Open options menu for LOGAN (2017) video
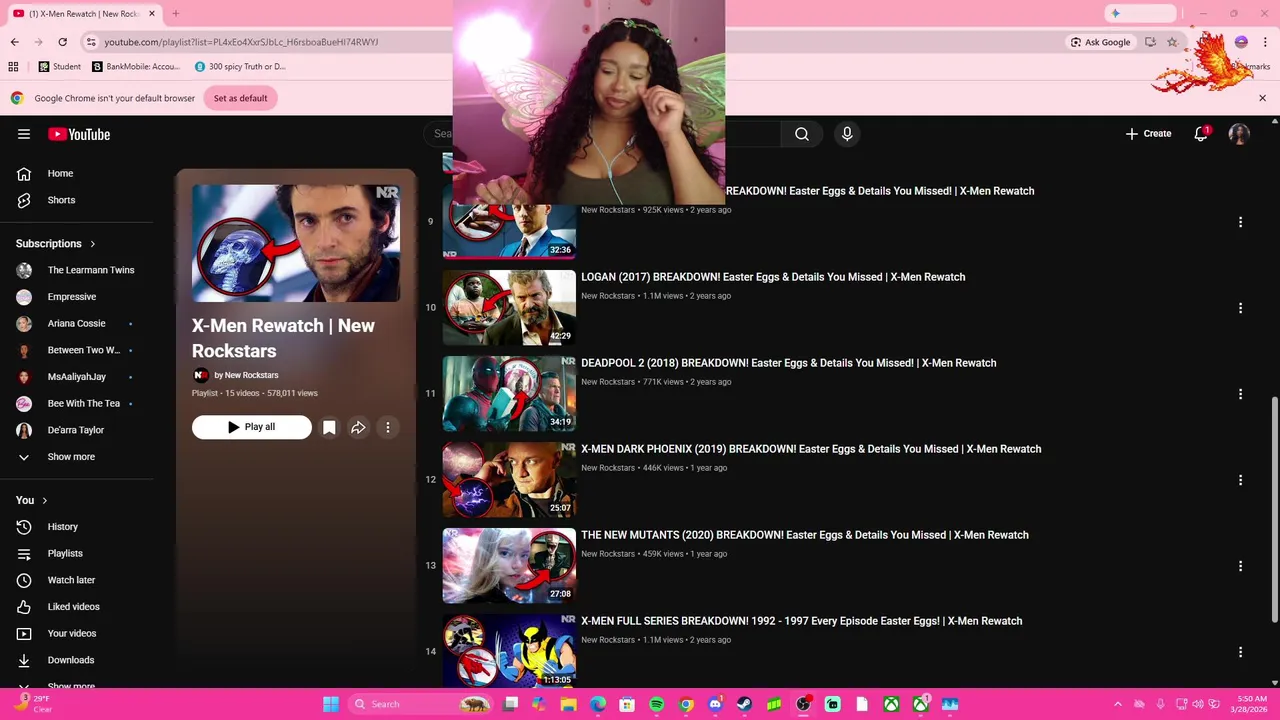Viewport: 1280px width, 720px height. (1240, 308)
